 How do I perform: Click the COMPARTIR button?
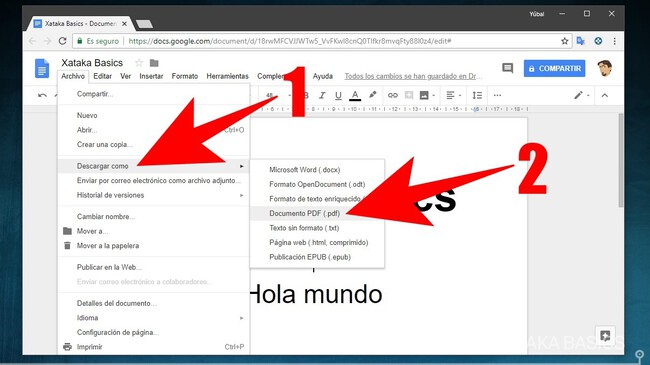554,68
